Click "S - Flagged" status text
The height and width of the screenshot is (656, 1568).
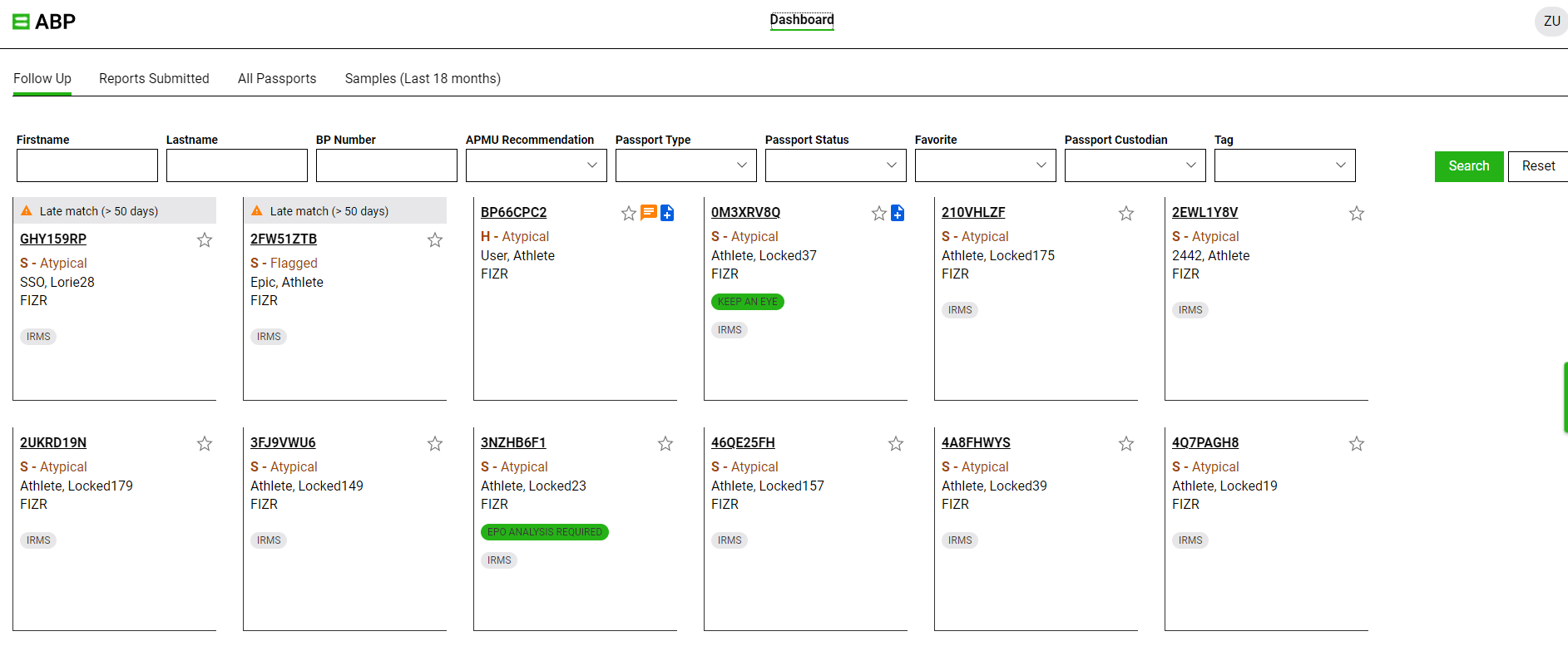(x=284, y=264)
